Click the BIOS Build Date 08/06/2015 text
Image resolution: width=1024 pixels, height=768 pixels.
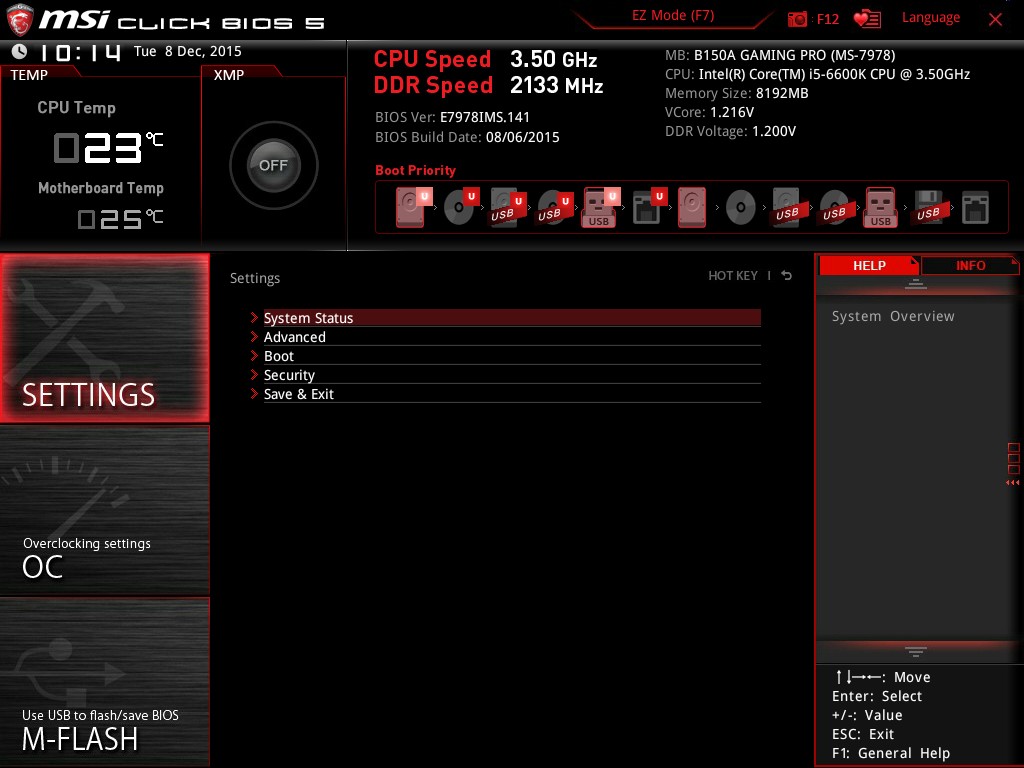point(467,137)
